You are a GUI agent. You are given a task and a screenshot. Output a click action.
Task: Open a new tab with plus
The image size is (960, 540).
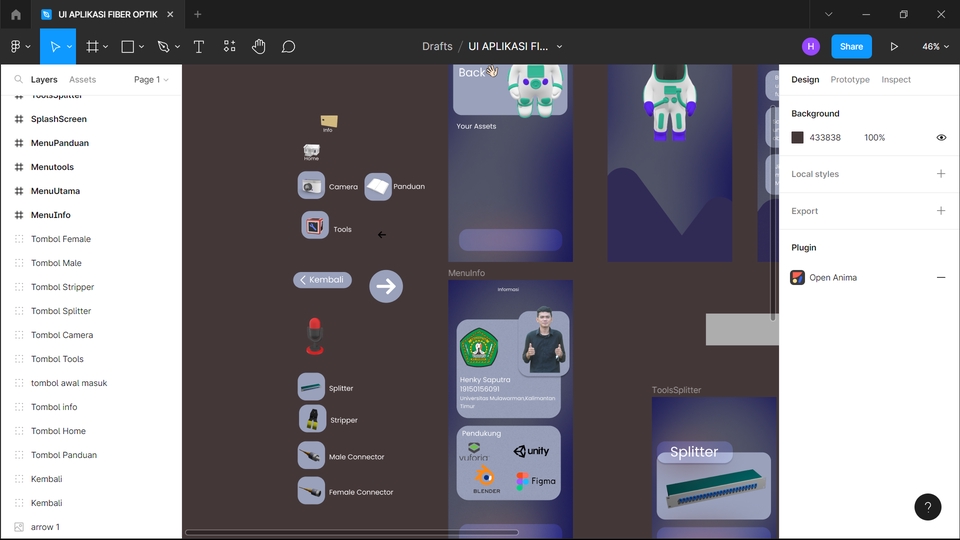pos(197,14)
